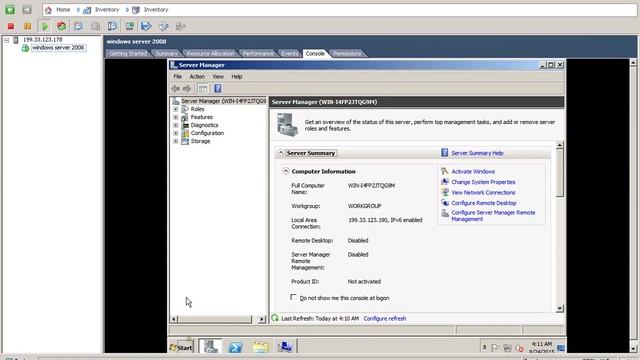The image size is (640, 360).
Task: Power off the VM with red stop icon
Action: (x=11, y=26)
